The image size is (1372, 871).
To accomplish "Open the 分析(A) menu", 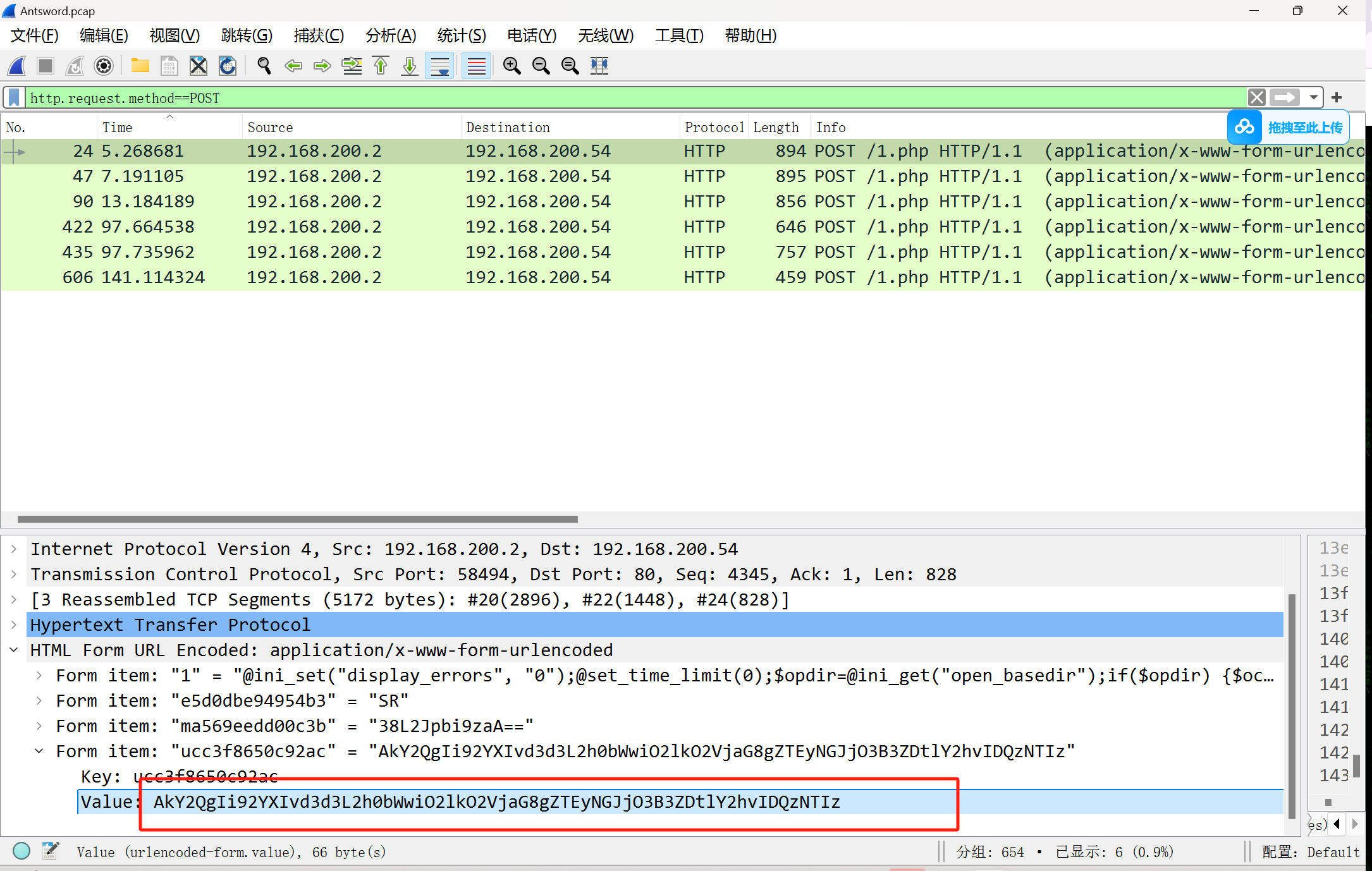I will point(390,35).
